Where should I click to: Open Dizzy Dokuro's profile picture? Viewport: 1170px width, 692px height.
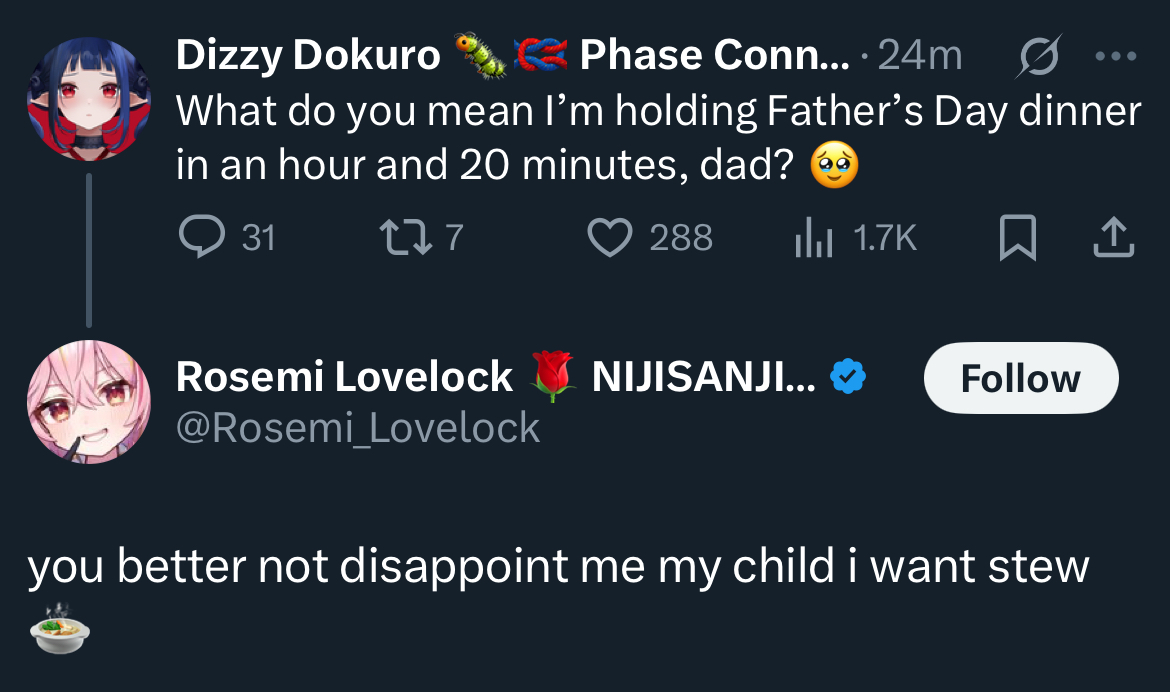88,99
